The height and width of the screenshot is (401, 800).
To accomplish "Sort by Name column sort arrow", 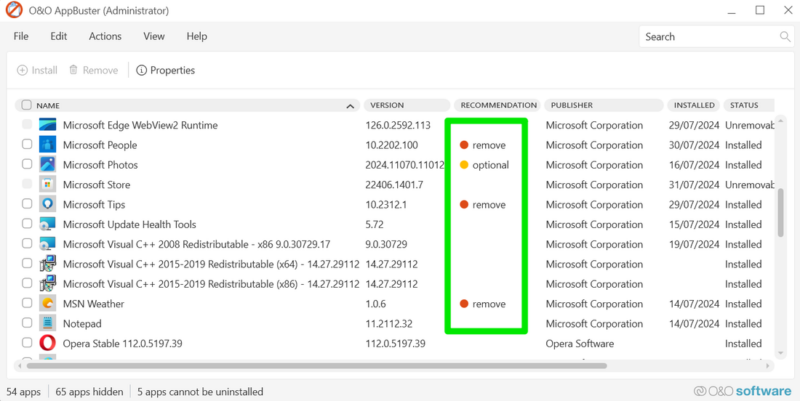I will pos(350,105).
